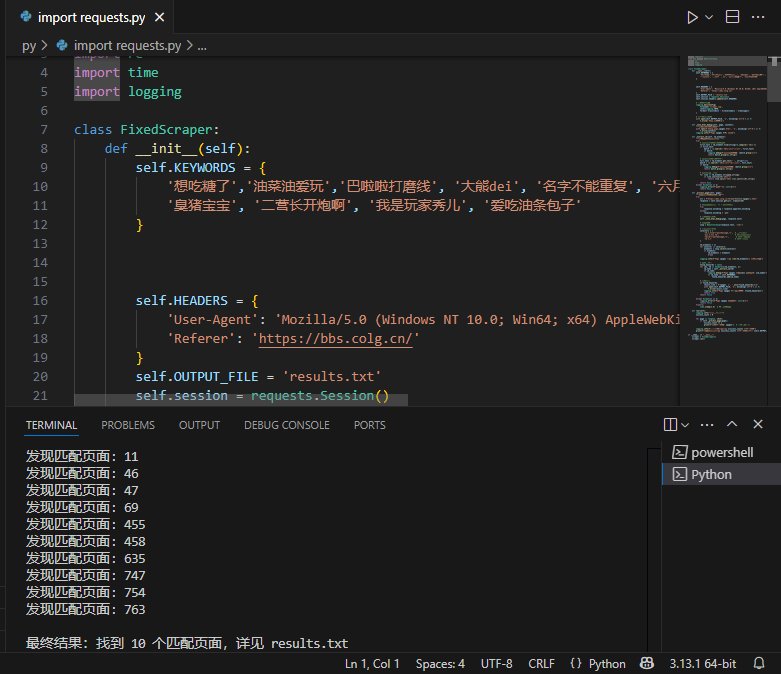Viewport: 781px width, 674px height.
Task: Switch to the OUTPUT tab
Action: point(199,425)
